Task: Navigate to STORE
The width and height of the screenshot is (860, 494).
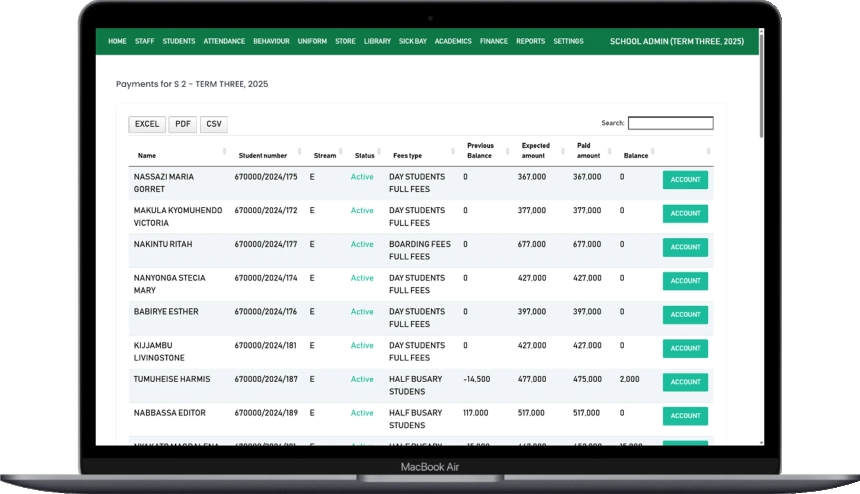Action: coord(345,41)
